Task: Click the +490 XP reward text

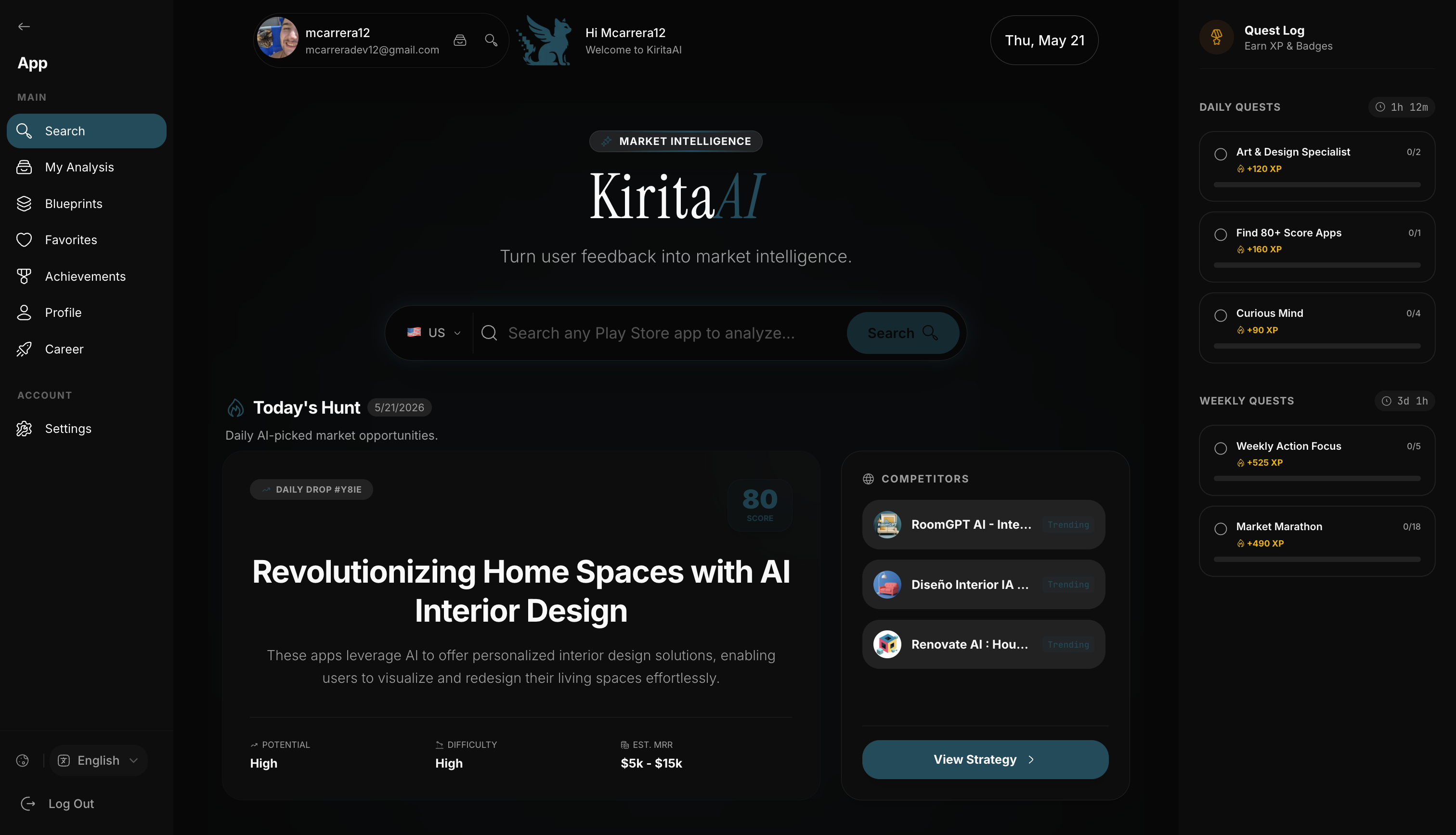Action: [1265, 543]
